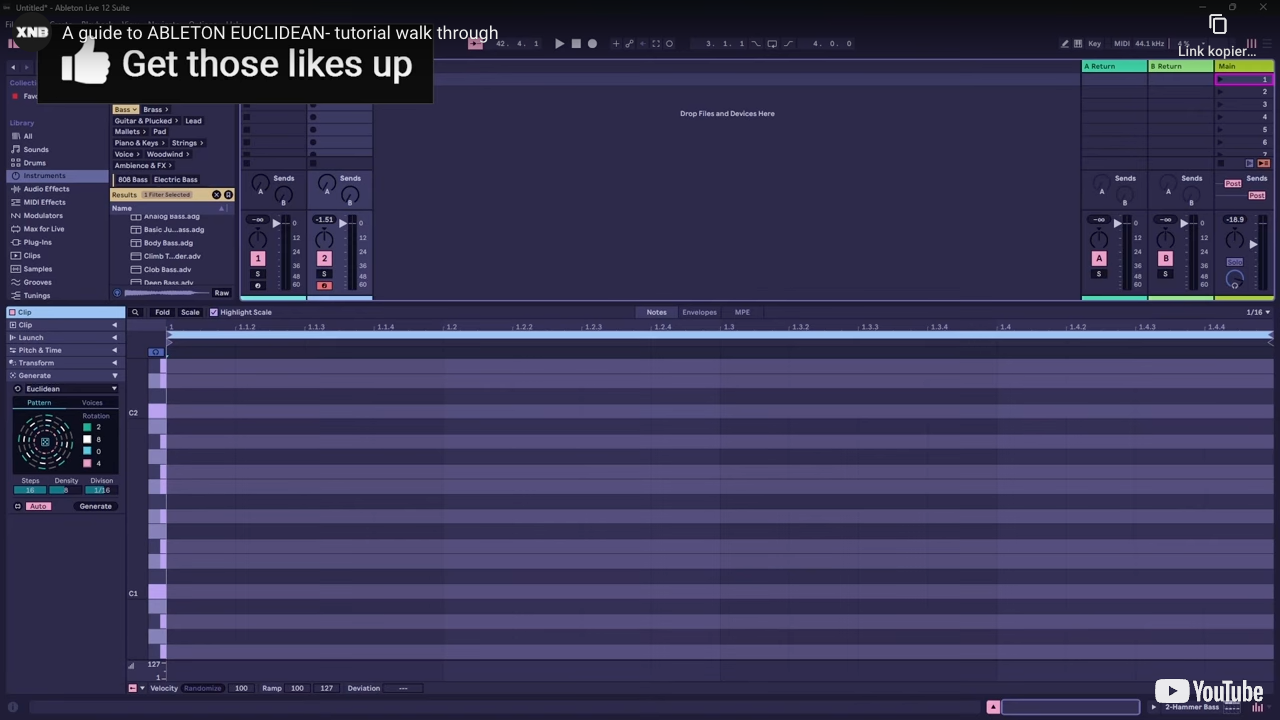Open the Samples library category
Image resolution: width=1280 pixels, height=720 pixels.
click(x=38, y=269)
